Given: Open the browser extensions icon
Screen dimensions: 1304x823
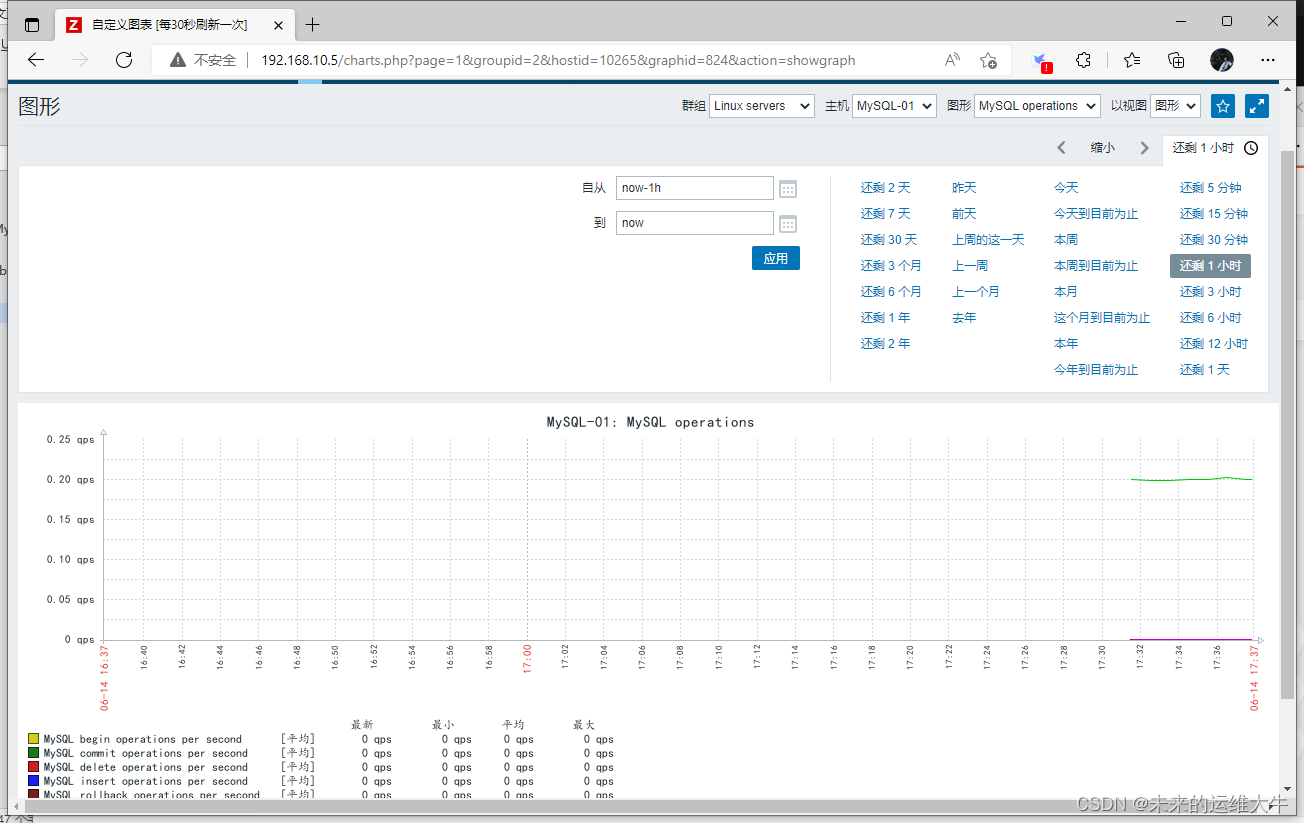Looking at the screenshot, I should 1083,60.
